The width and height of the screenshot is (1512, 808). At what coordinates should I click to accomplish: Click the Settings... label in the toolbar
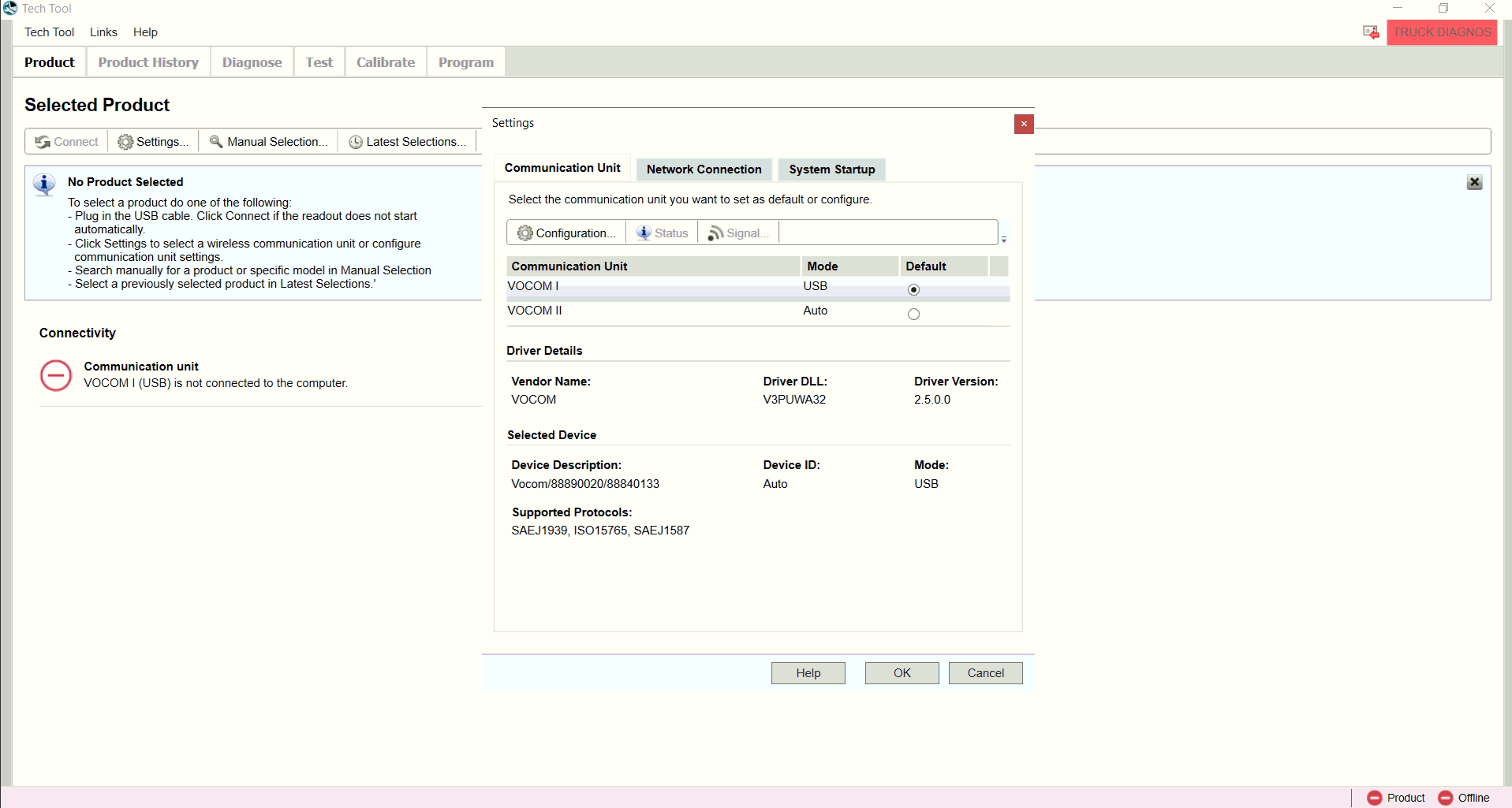[162, 142]
